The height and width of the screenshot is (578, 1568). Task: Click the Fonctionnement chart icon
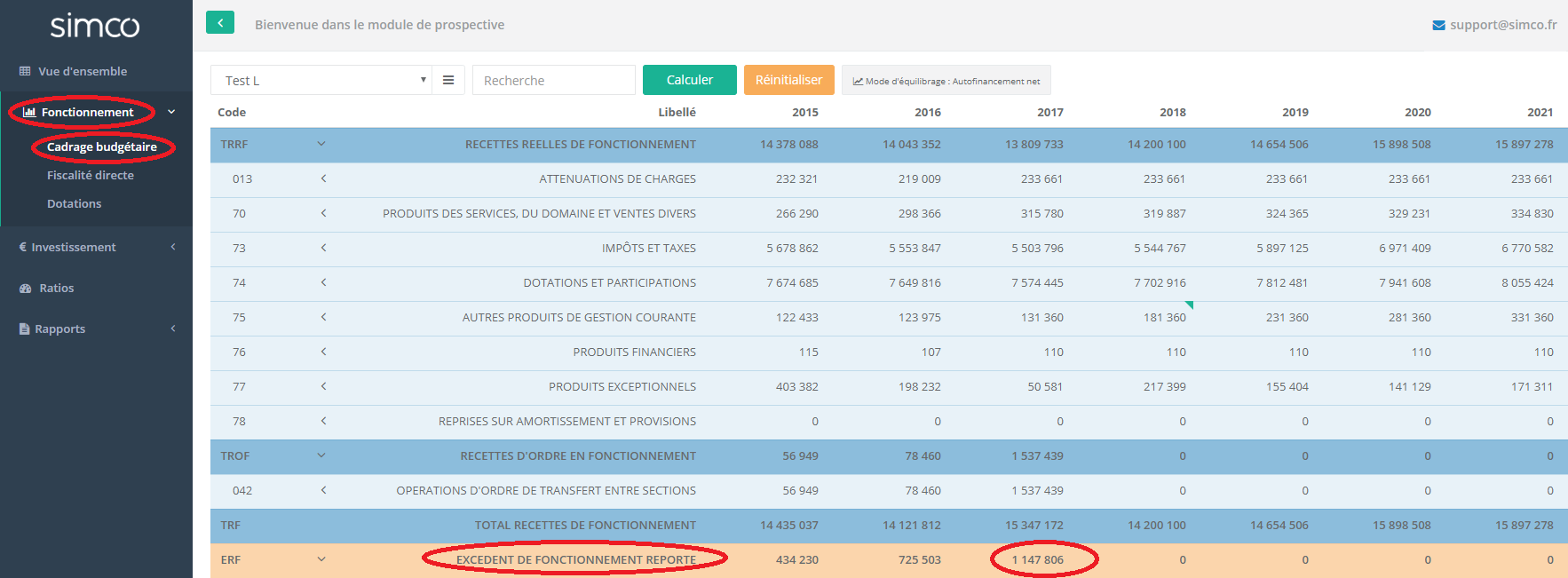(x=29, y=113)
